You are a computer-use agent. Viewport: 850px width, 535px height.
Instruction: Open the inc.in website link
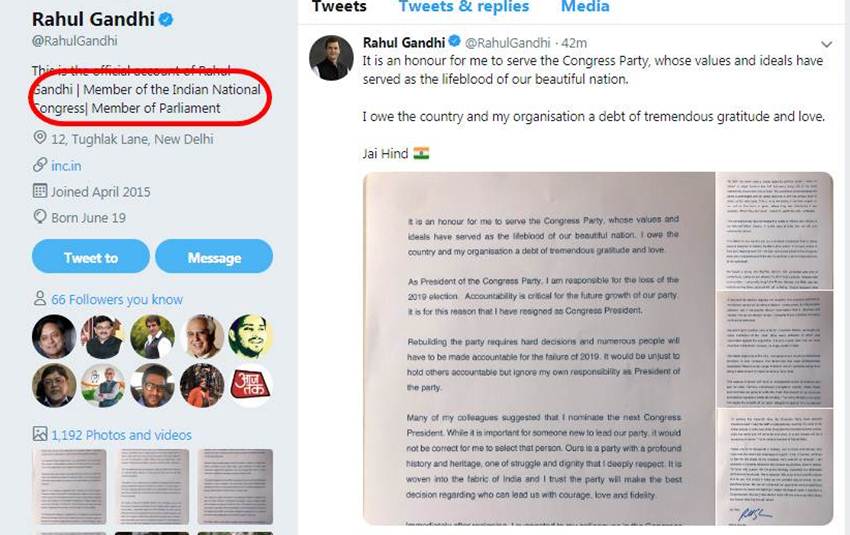[67, 164]
